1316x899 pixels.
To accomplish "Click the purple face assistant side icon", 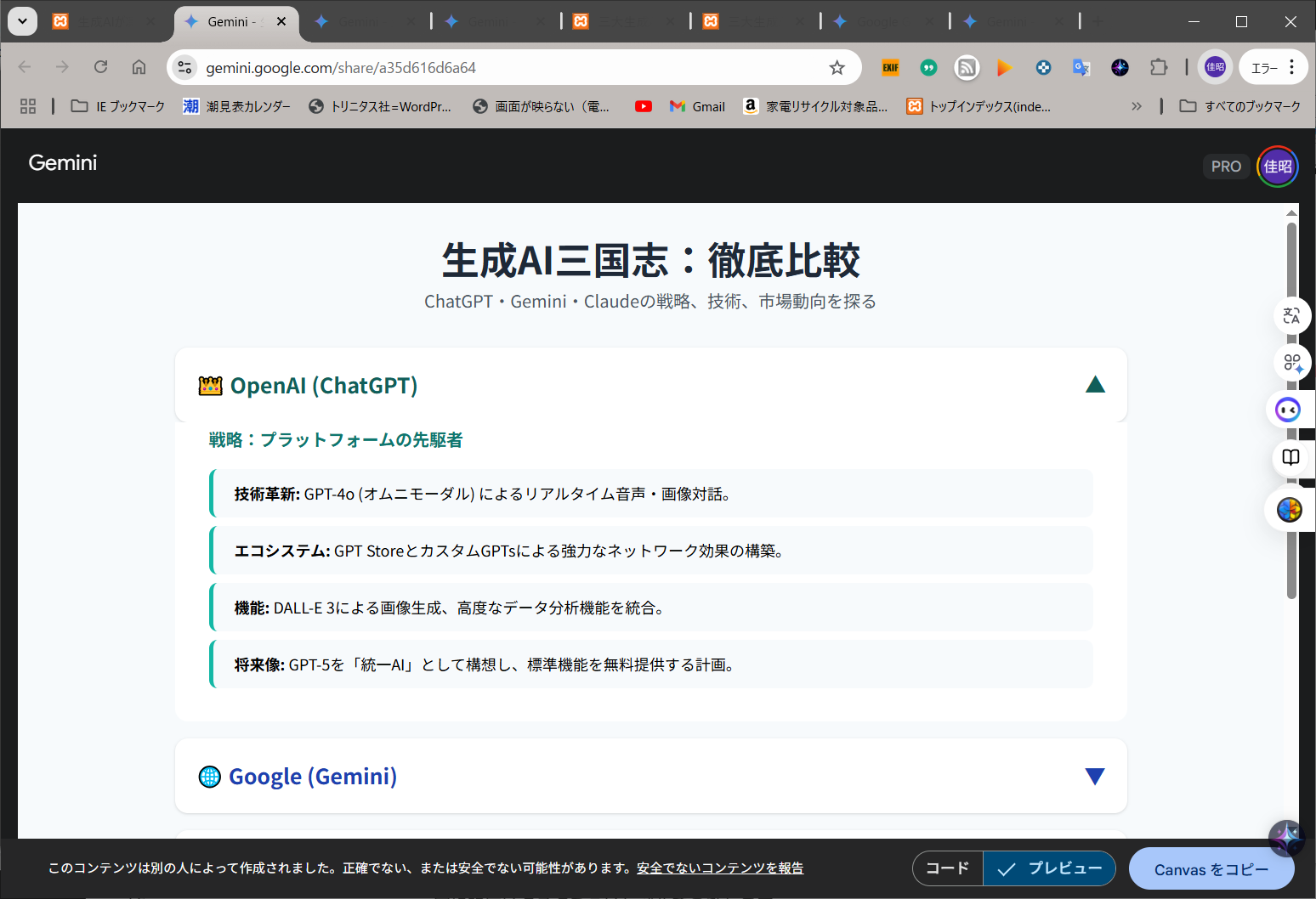I will tap(1288, 410).
